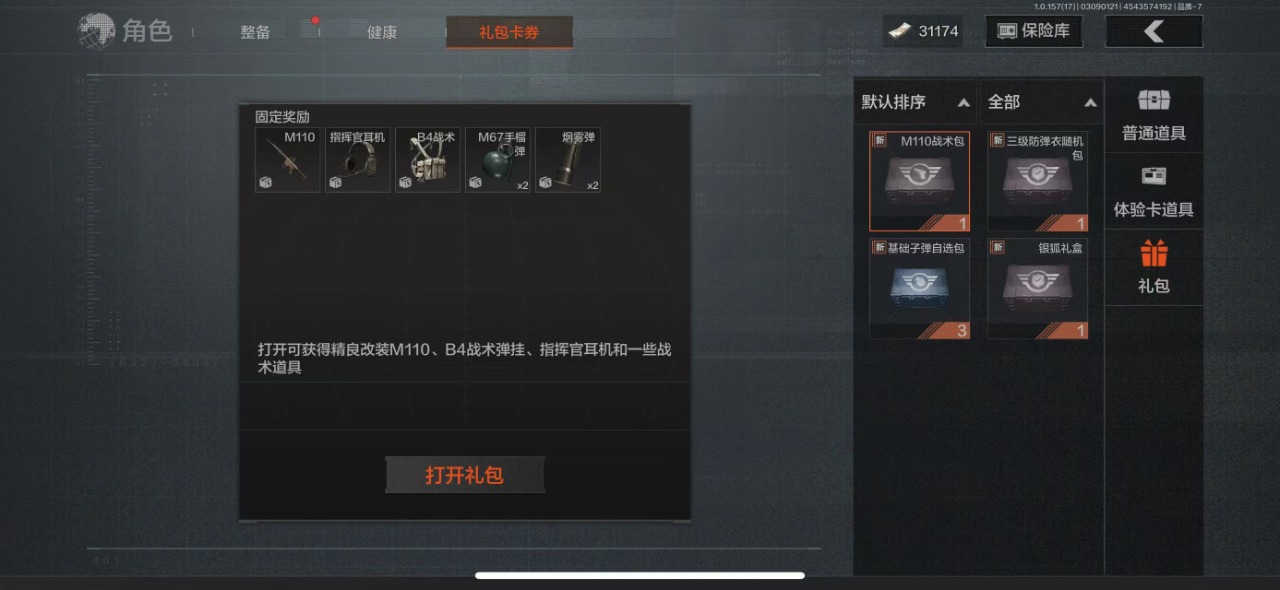Screen dimensions: 1280x590
Task: Expand the 默认排序 sort dropdown
Action: (916, 102)
